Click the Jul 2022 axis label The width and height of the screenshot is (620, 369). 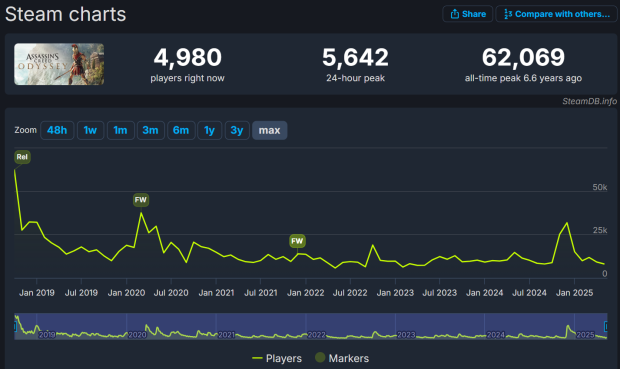(x=350, y=293)
